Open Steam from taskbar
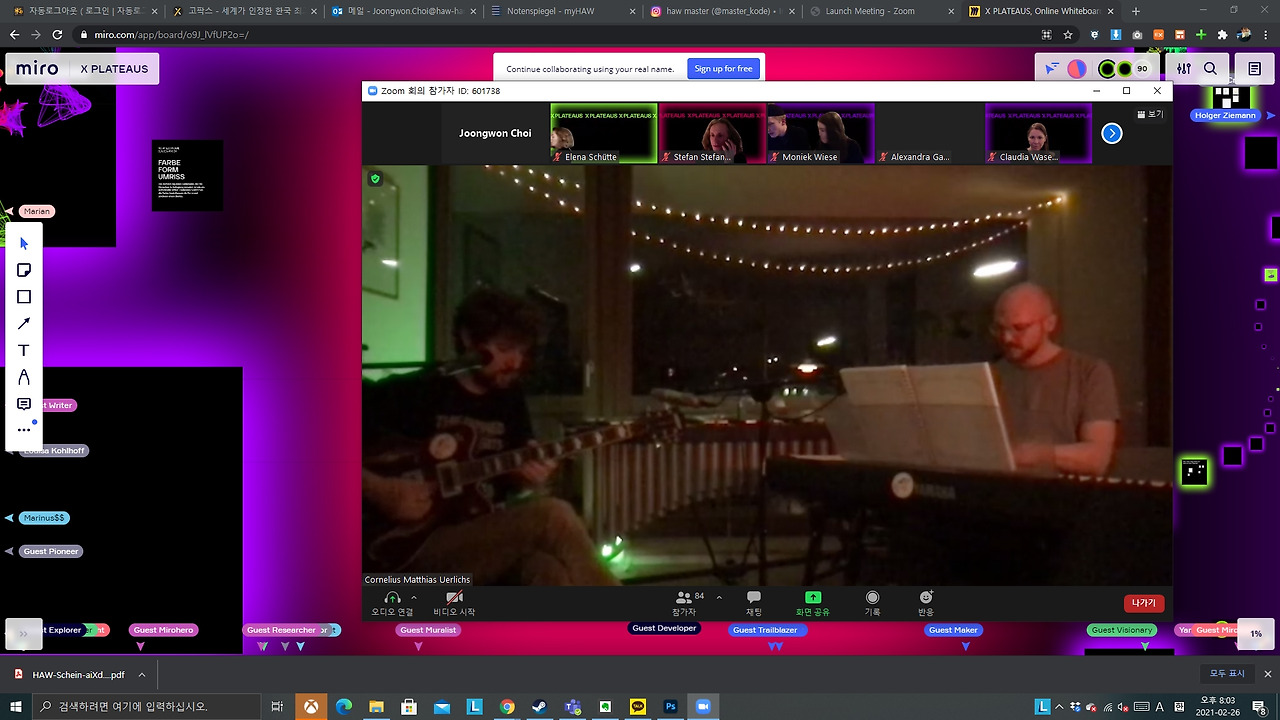Screen dimensions: 1280x720 coord(540,706)
